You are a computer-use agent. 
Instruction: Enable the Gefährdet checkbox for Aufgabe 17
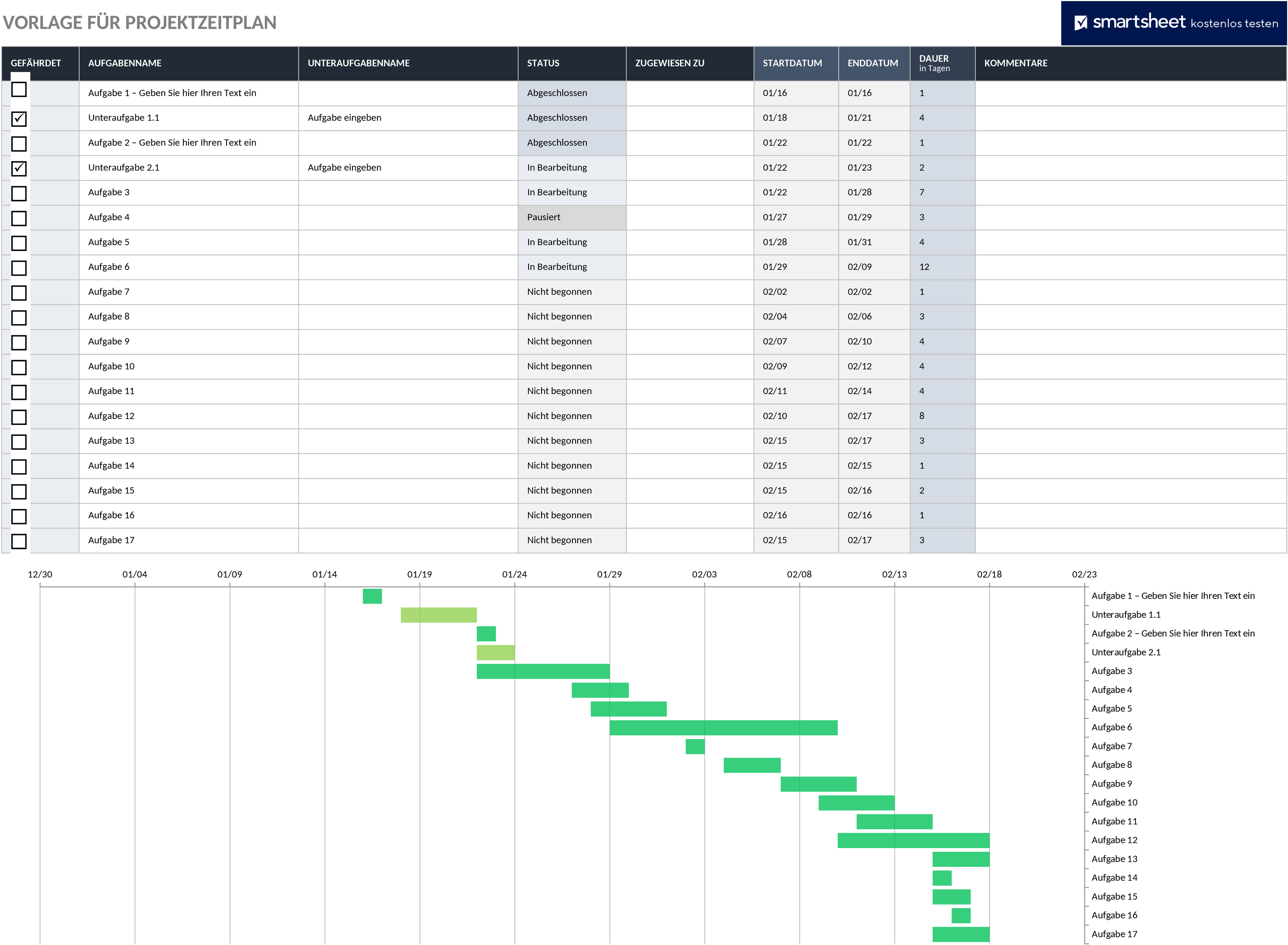[19, 541]
